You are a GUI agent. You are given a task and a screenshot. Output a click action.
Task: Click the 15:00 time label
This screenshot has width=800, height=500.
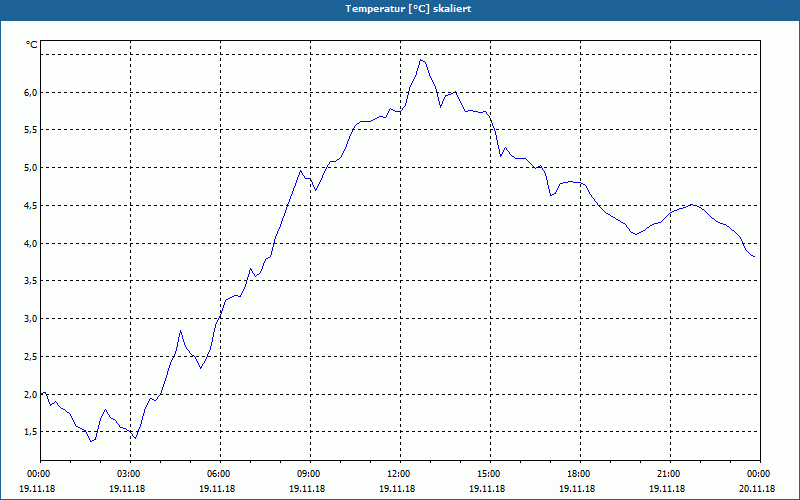[487, 474]
